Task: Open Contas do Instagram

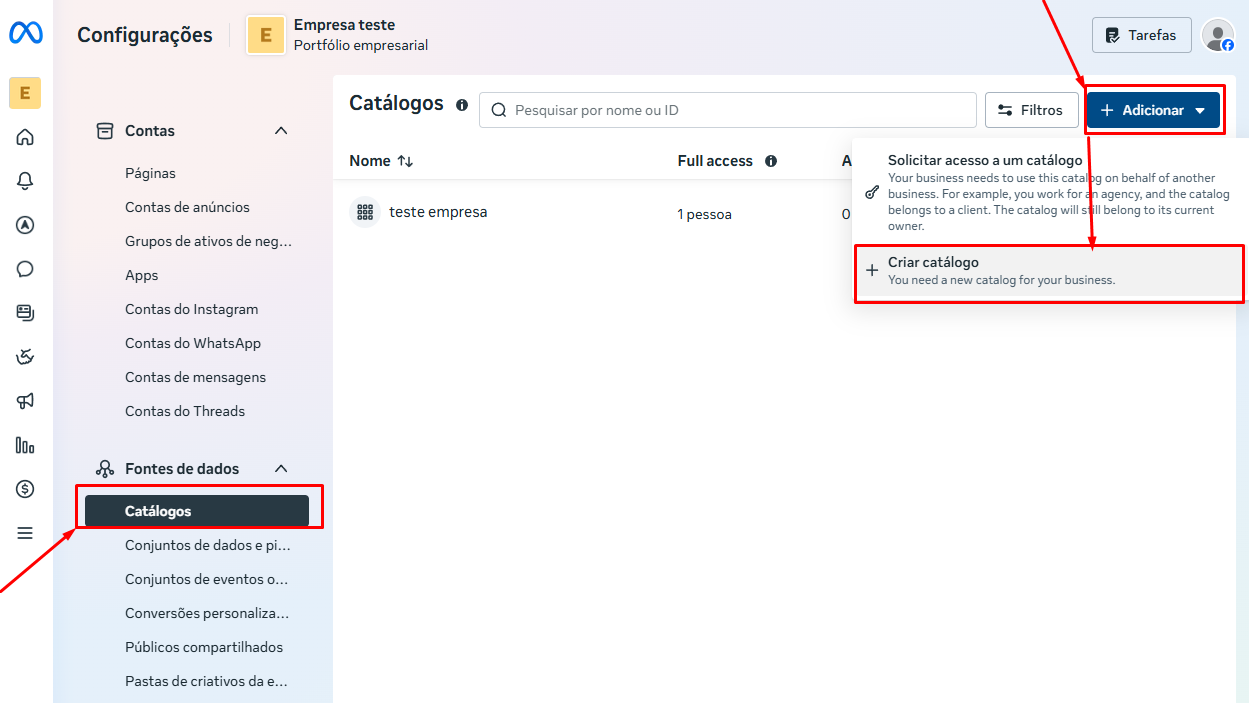Action: click(192, 309)
